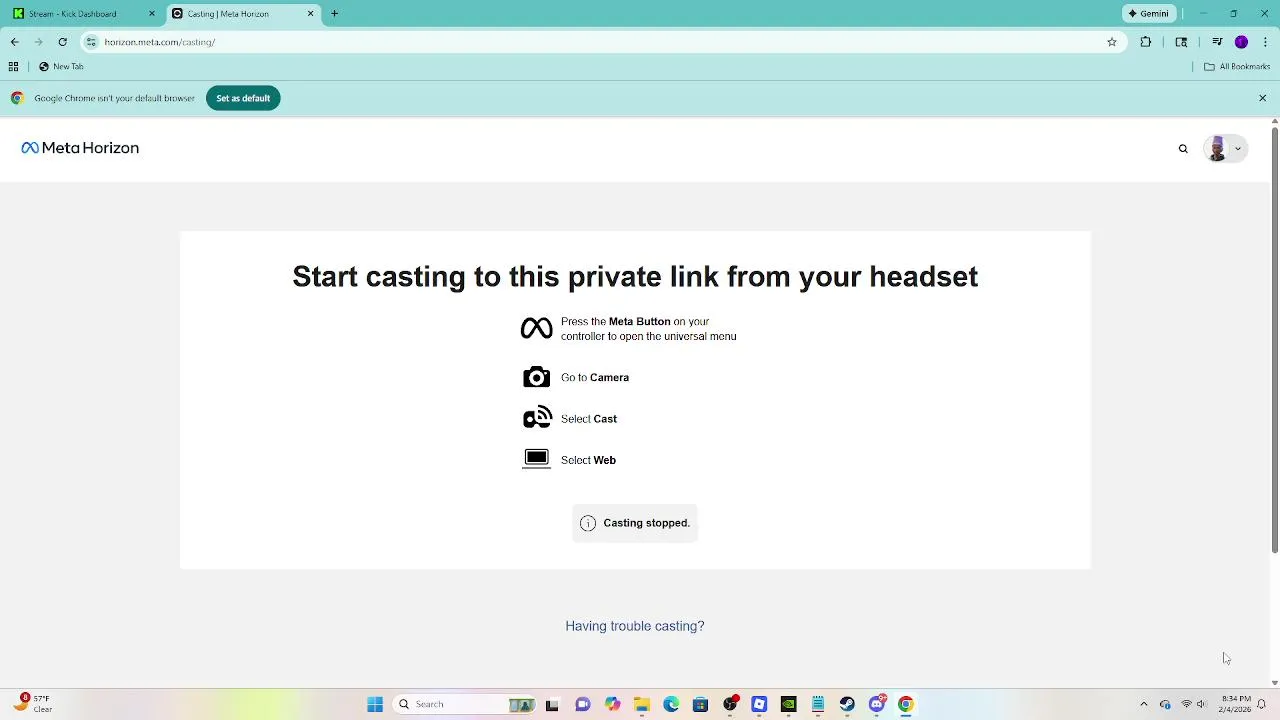The image size is (1280, 720).
Task: Click the Web monitor instruction icon
Action: click(x=536, y=459)
